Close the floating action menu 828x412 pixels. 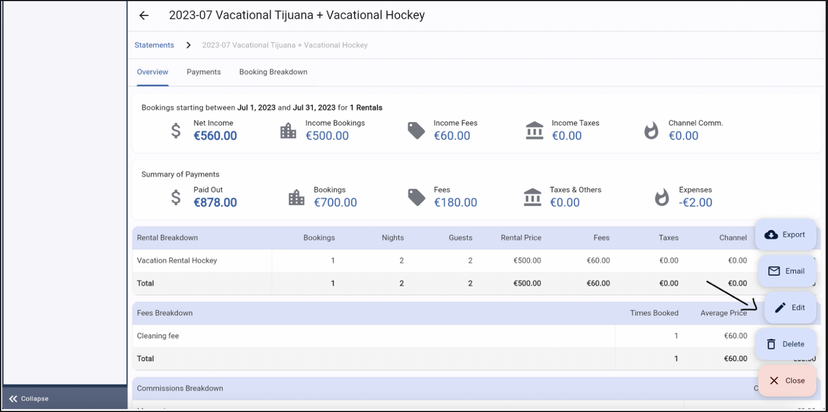[787, 381]
